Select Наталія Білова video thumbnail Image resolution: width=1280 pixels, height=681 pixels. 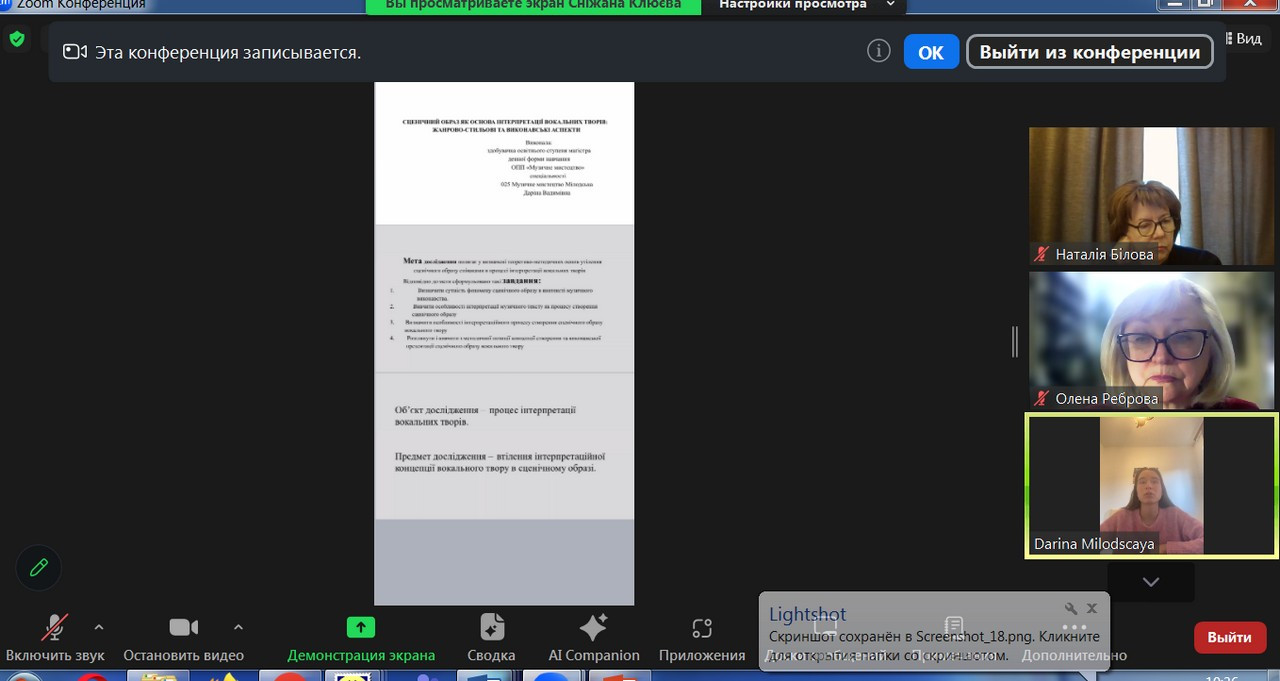(1151, 196)
